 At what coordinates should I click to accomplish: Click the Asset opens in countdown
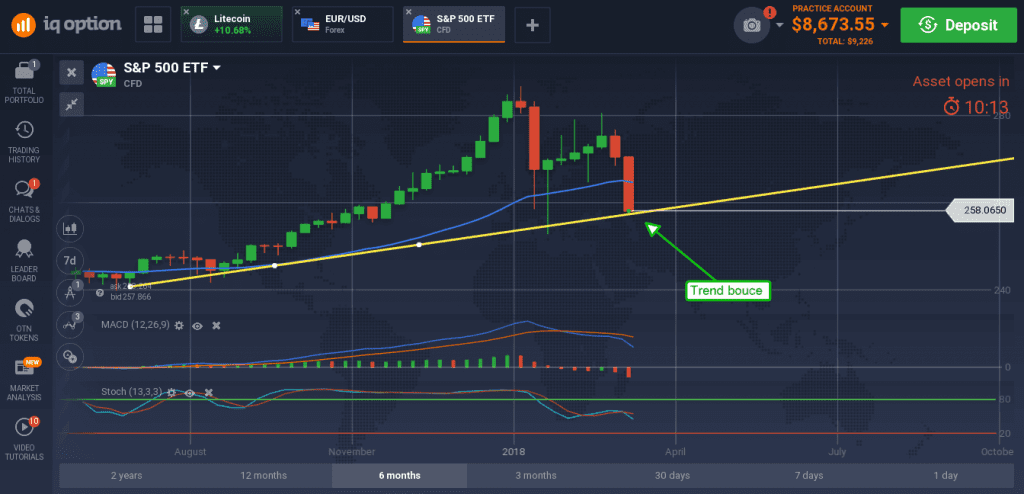click(x=960, y=93)
